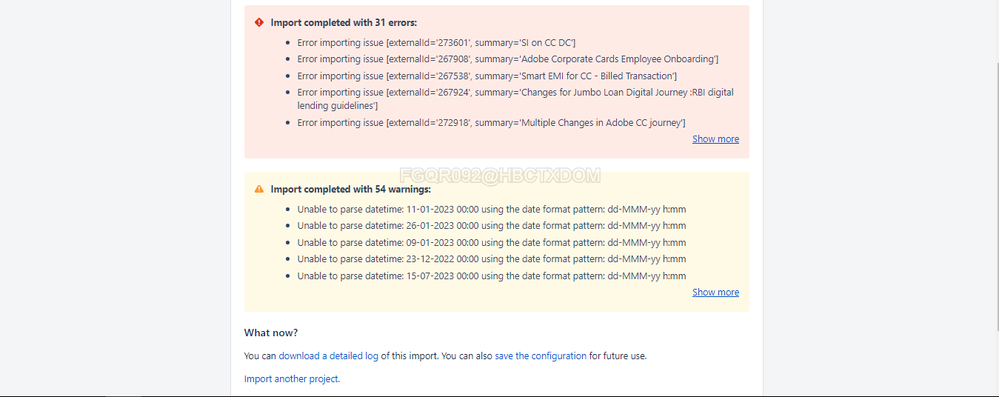Select the warning for datetime 11-01-2023

[x=491, y=209]
